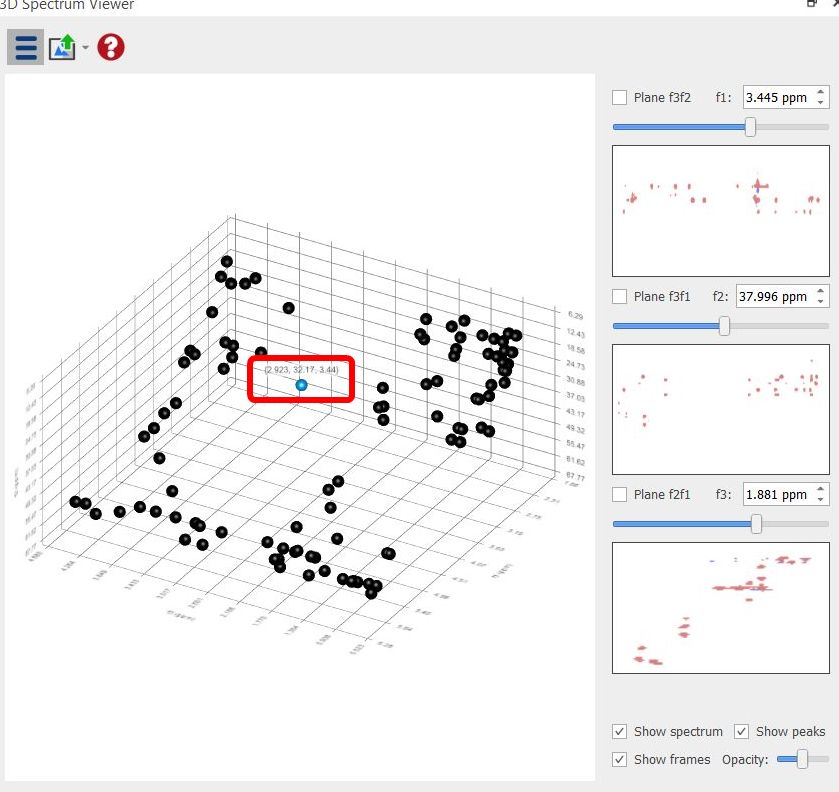Expand the export dropdown arrow
The width and height of the screenshot is (839, 792).
click(x=86, y=48)
